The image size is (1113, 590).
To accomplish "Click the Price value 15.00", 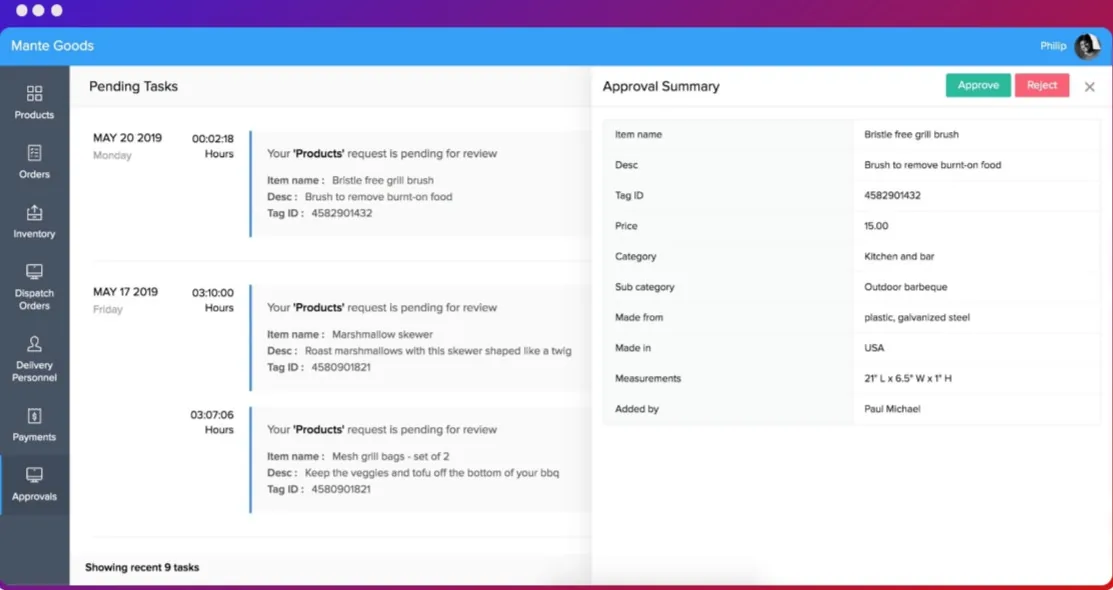I will click(x=876, y=226).
